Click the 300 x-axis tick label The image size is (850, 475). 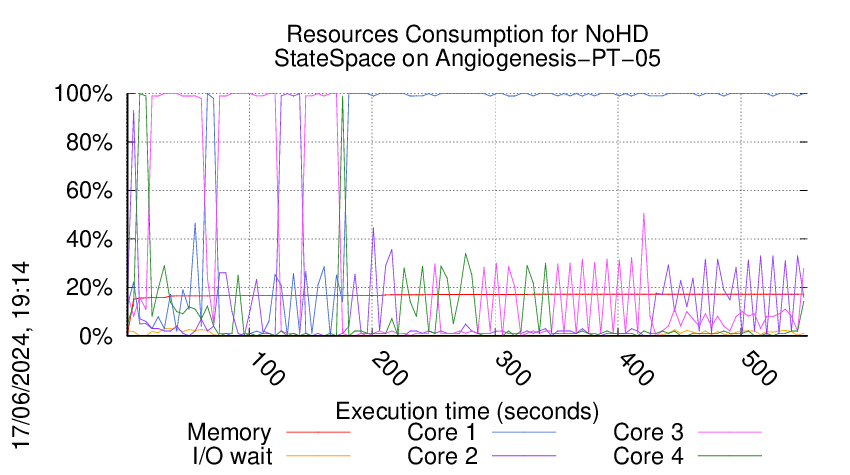pyautogui.click(x=513, y=369)
